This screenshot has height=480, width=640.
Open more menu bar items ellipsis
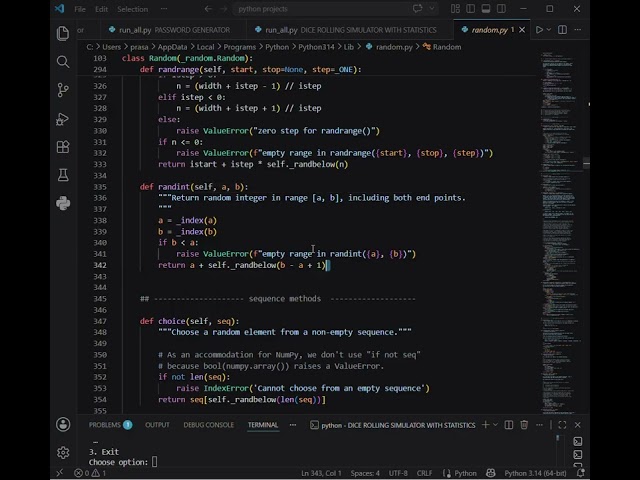[x=164, y=9]
